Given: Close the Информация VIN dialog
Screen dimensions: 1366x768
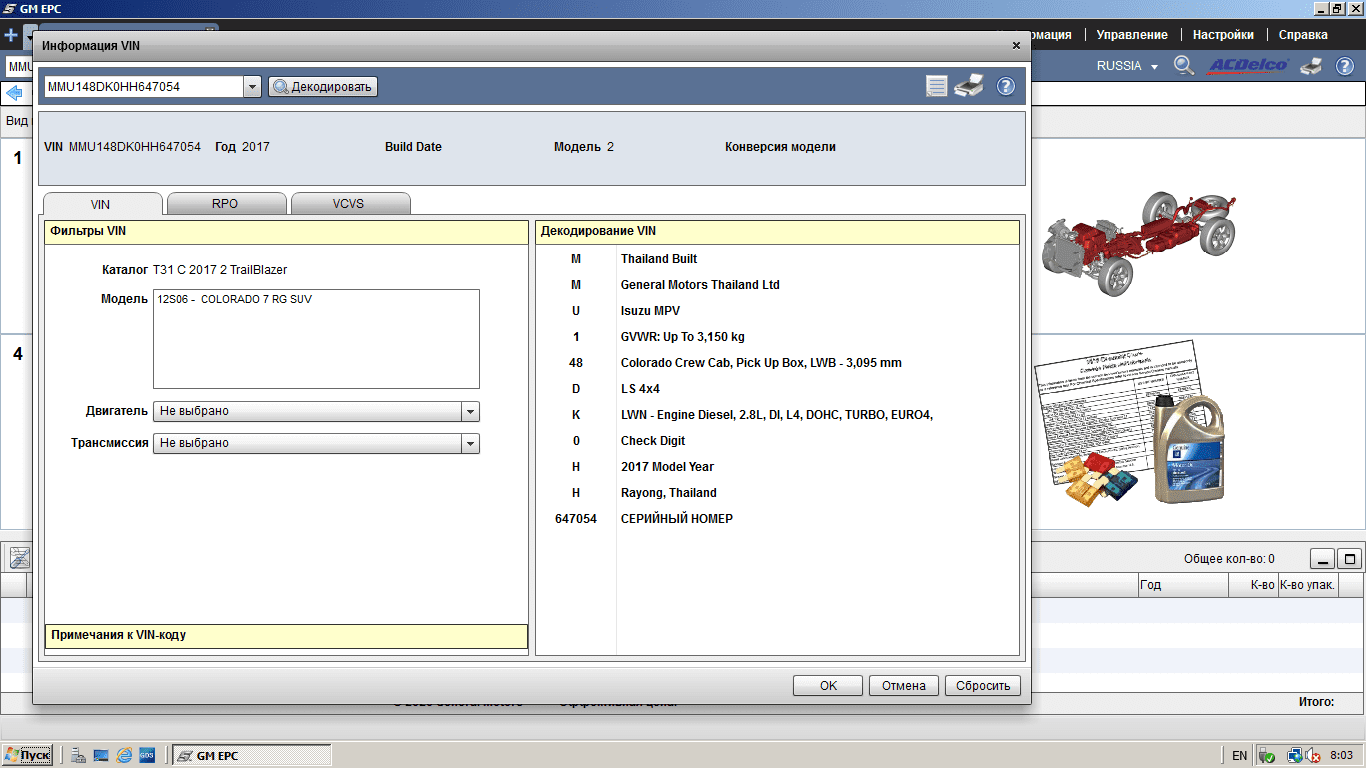Looking at the screenshot, I should (1016, 46).
